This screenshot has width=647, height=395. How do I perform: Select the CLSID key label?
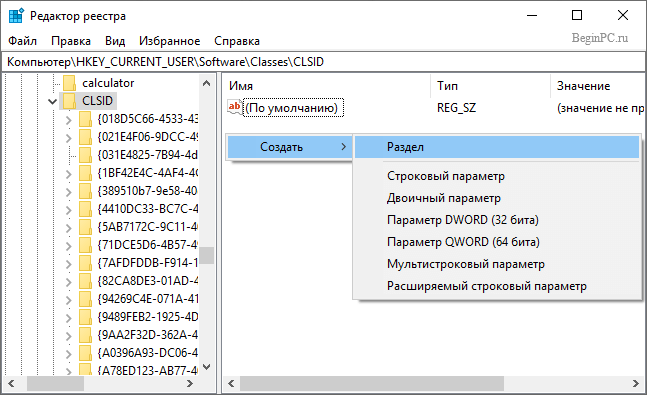click(97, 101)
